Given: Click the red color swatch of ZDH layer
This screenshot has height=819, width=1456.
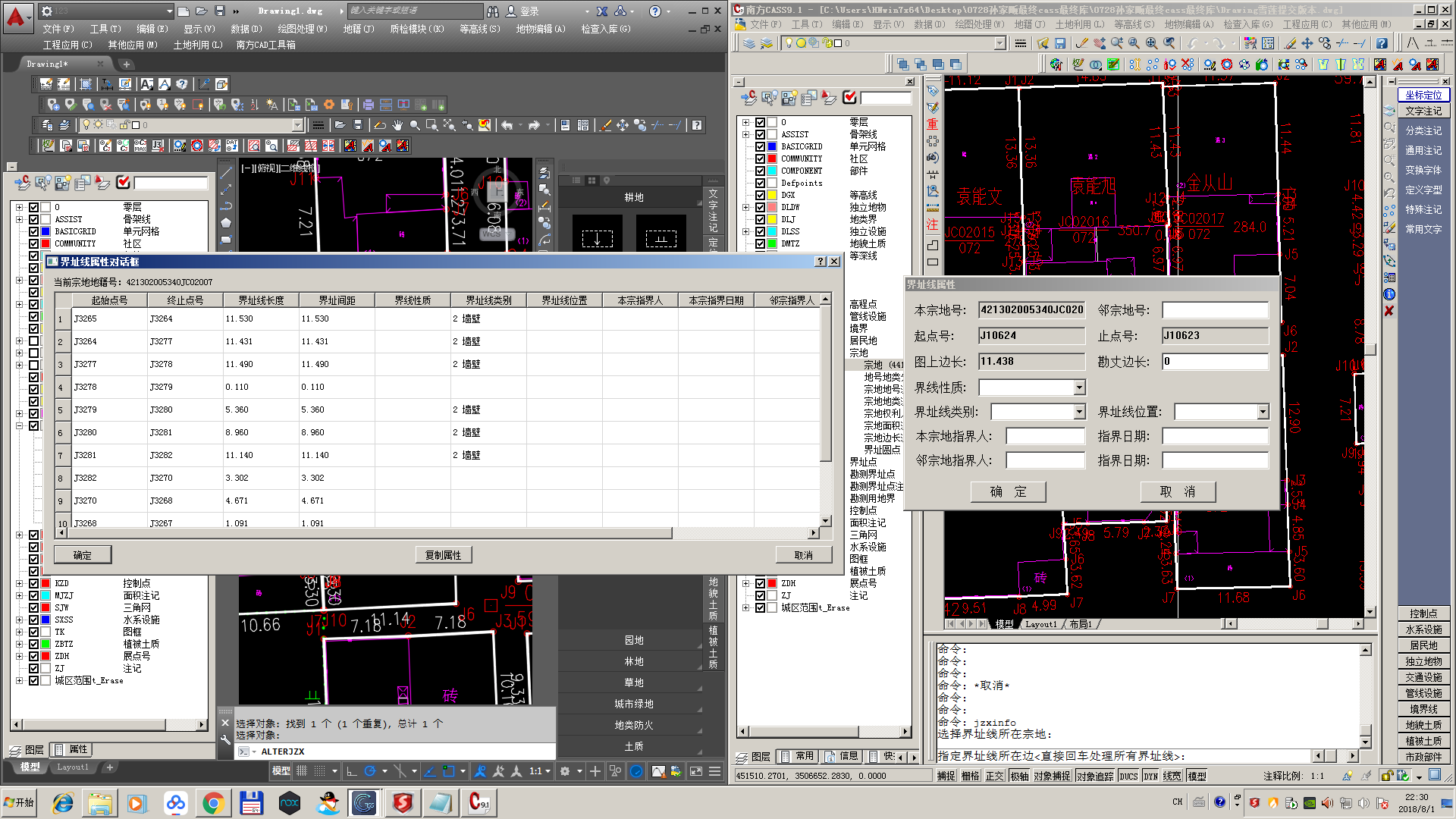Looking at the screenshot, I should tap(46, 656).
